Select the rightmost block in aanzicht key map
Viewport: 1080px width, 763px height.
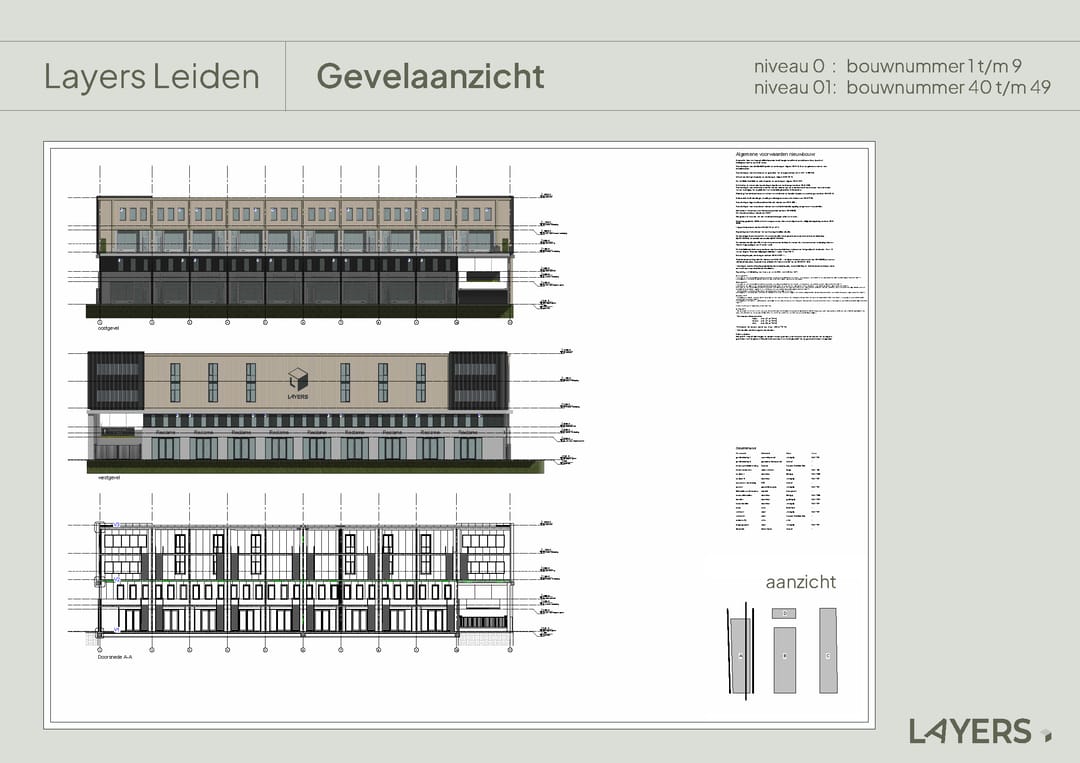[x=827, y=650]
